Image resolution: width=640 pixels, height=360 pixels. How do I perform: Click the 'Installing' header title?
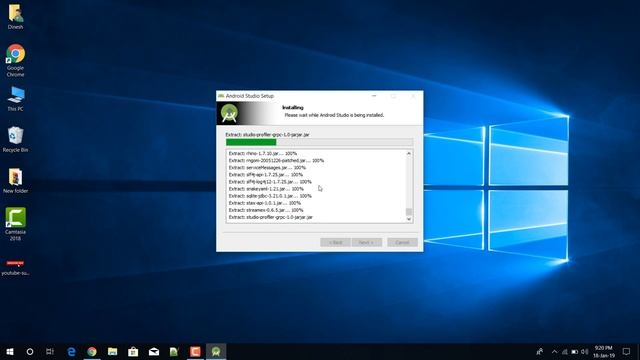[x=293, y=108]
